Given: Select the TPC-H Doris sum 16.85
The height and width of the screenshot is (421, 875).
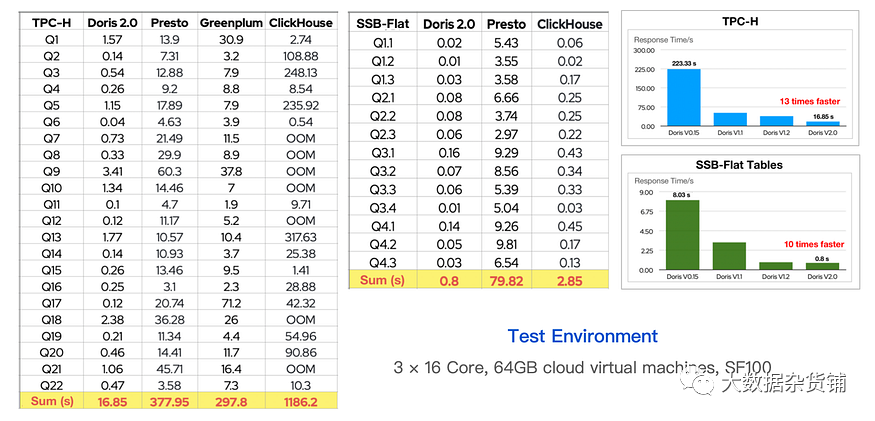Looking at the screenshot, I should (112, 401).
